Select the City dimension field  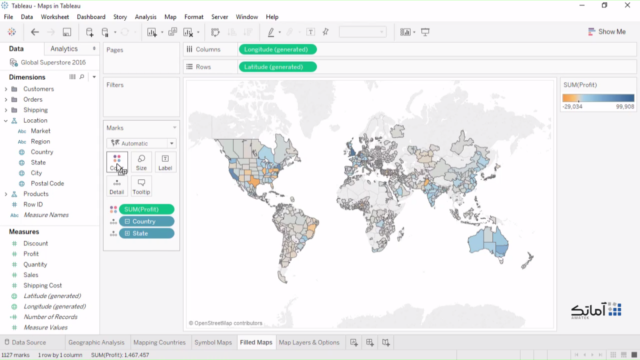(x=36, y=173)
